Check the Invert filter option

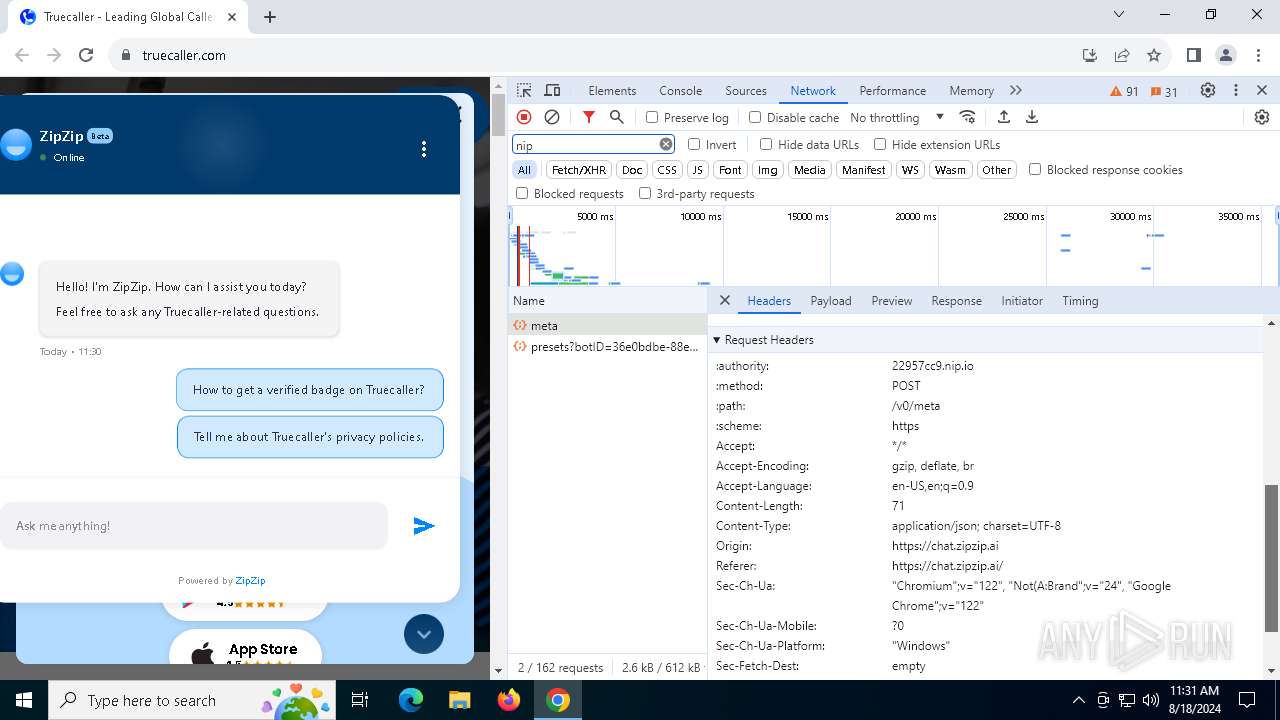click(694, 144)
